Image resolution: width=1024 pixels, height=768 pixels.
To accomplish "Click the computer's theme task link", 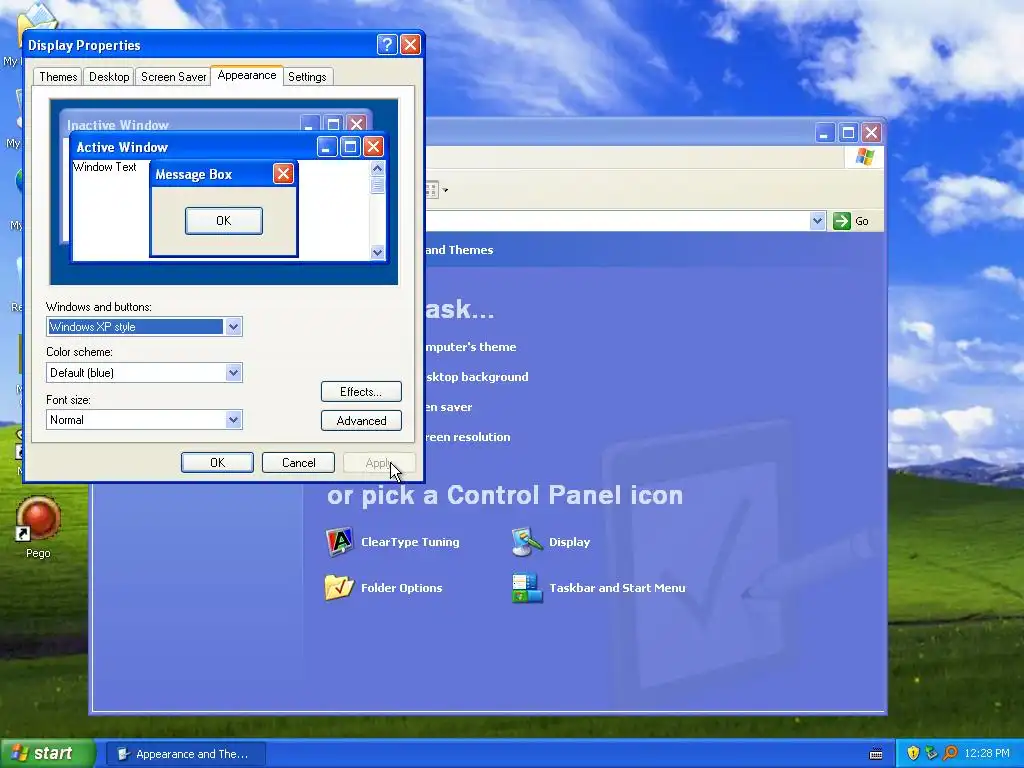I will click(471, 347).
